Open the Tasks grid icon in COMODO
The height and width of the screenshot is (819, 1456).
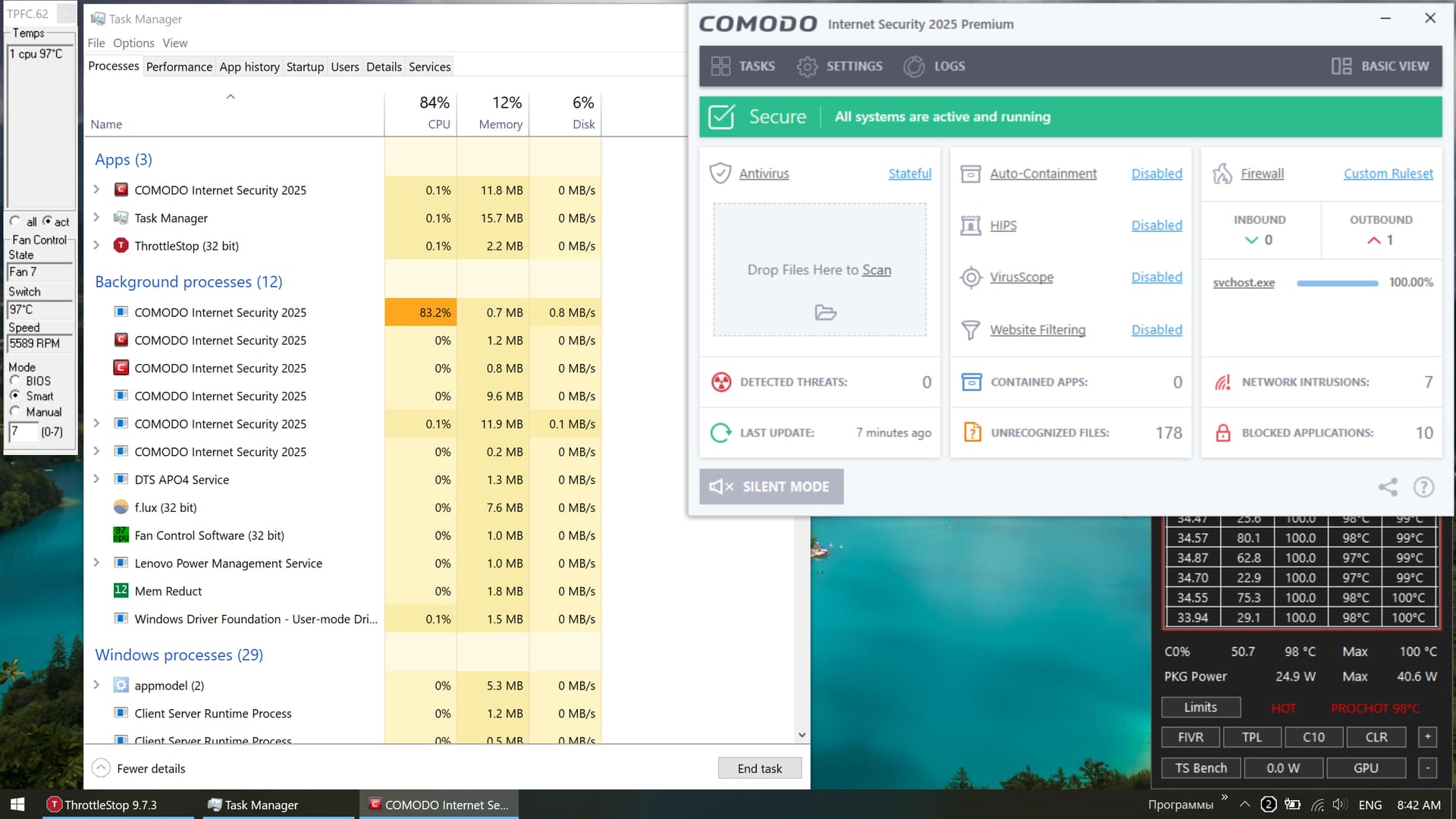(720, 66)
